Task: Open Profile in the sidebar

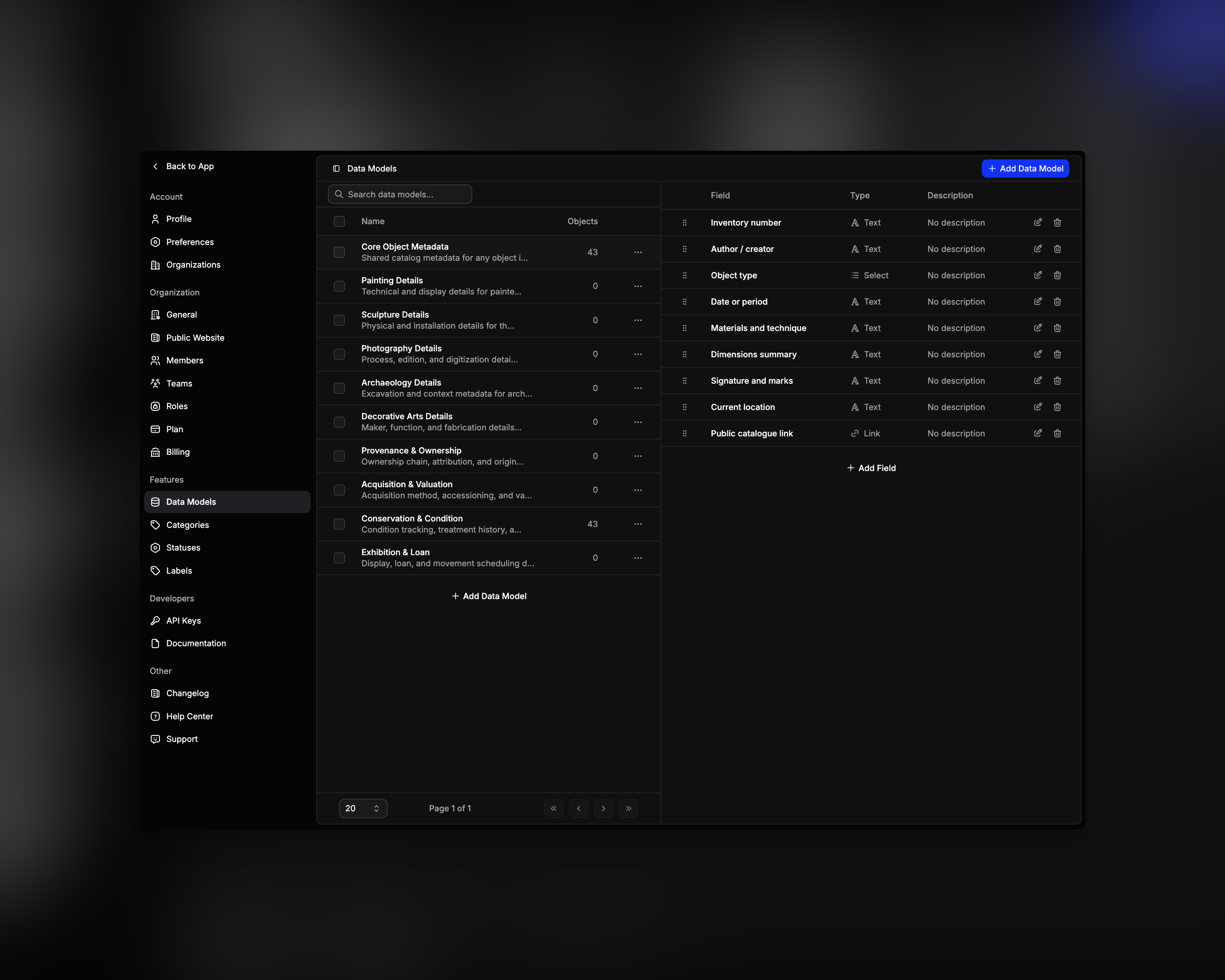Action: click(227, 219)
